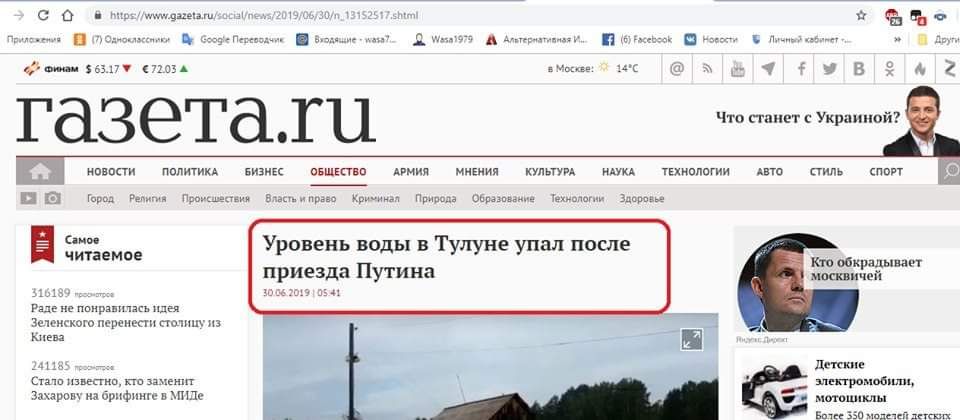Expand the article photo to fullscreen
The height and width of the screenshot is (420, 960).
point(692,339)
